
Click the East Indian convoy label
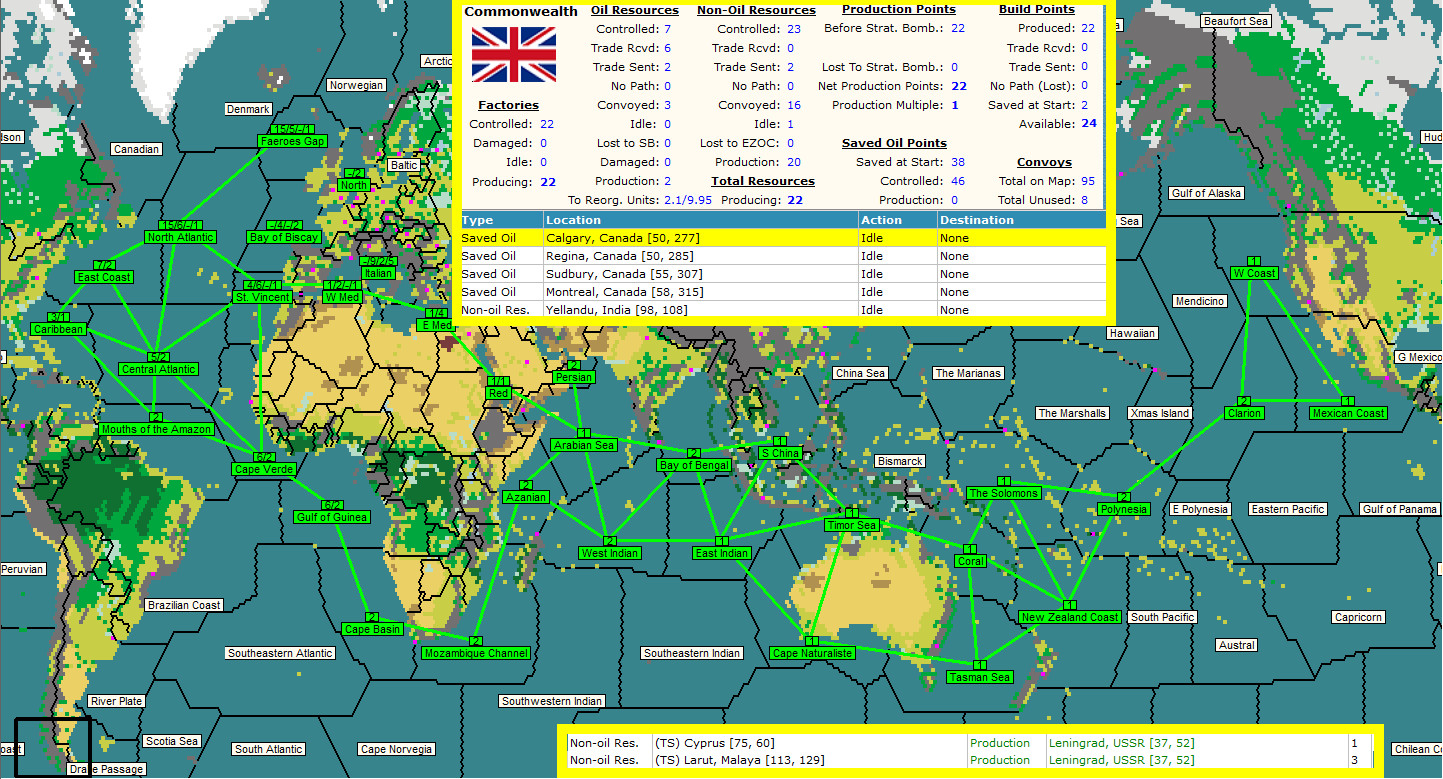[x=721, y=554]
